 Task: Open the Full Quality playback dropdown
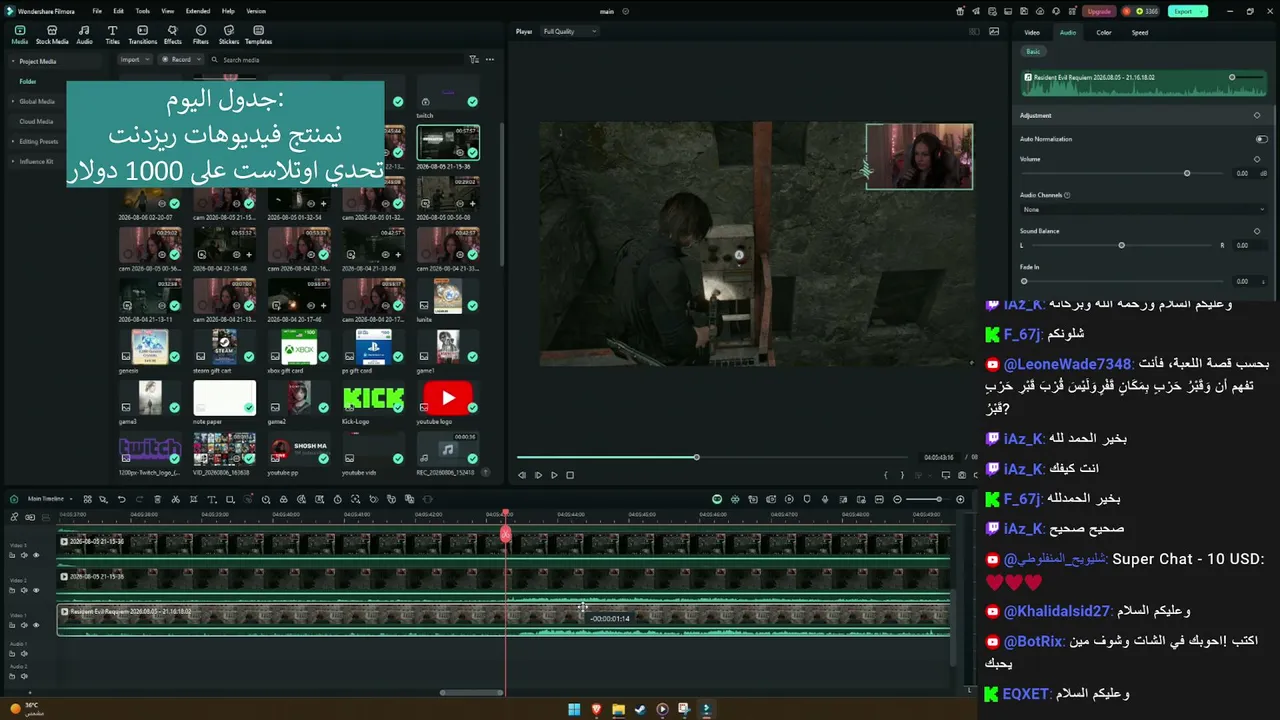point(569,32)
